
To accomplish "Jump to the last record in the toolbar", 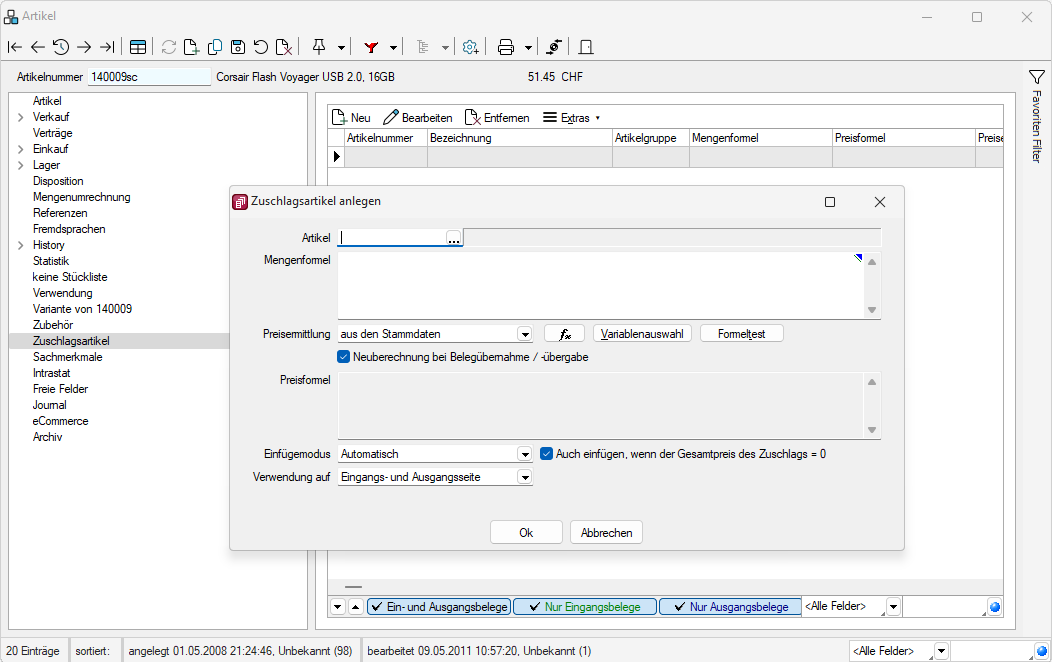I will click(107, 47).
